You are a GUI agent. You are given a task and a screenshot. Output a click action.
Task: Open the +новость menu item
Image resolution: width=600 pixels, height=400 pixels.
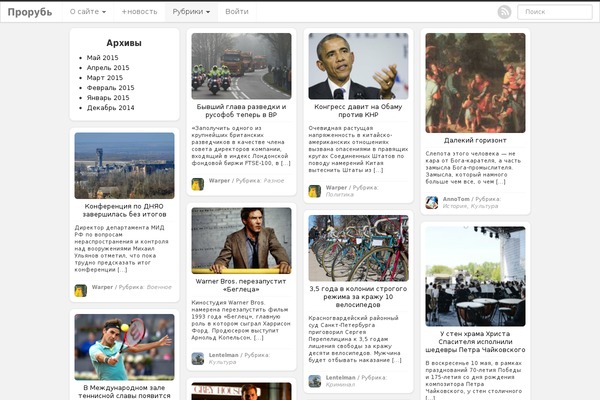pyautogui.click(x=139, y=12)
